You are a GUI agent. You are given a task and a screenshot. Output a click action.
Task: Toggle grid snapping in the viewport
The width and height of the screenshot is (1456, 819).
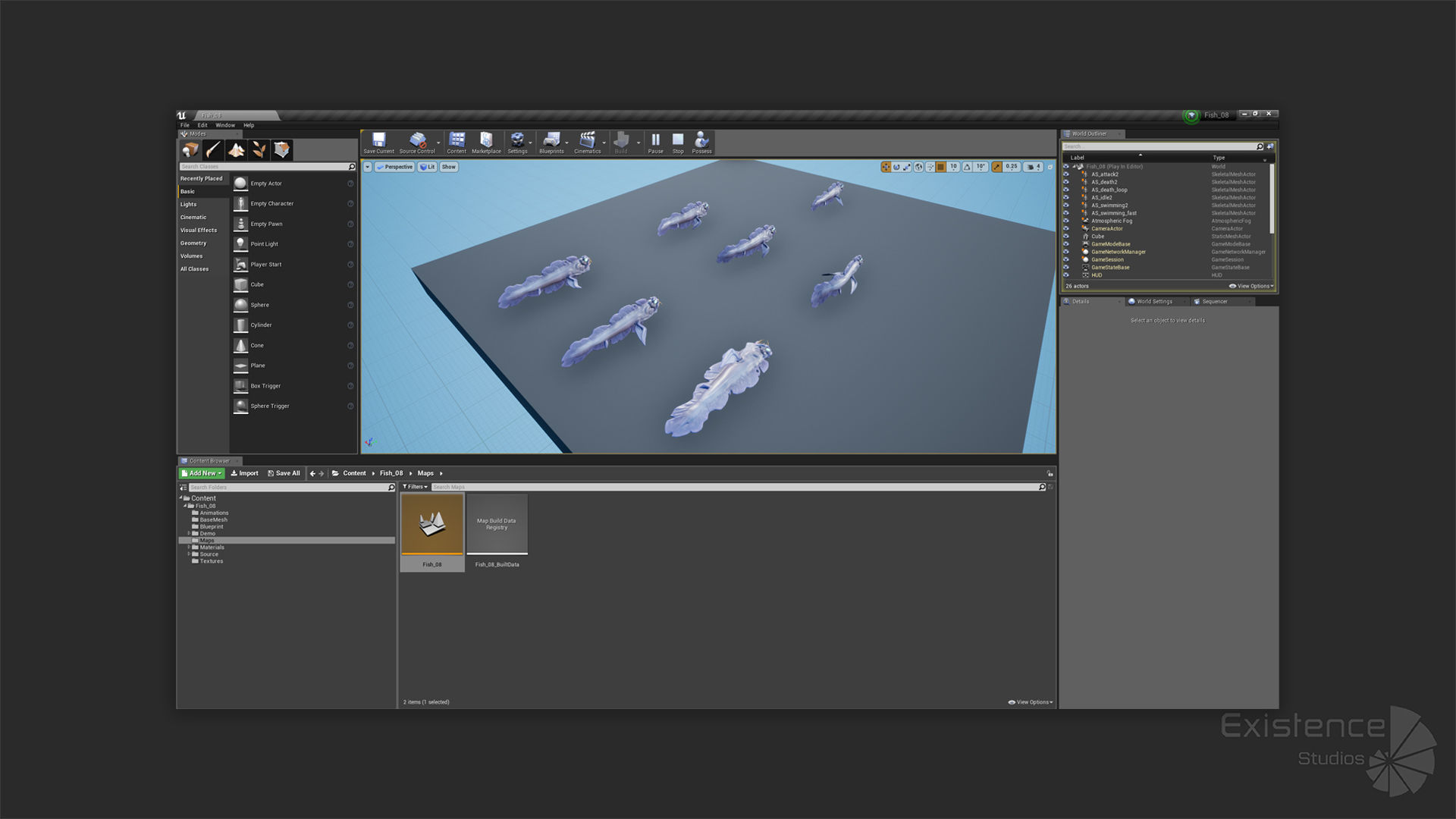point(940,167)
